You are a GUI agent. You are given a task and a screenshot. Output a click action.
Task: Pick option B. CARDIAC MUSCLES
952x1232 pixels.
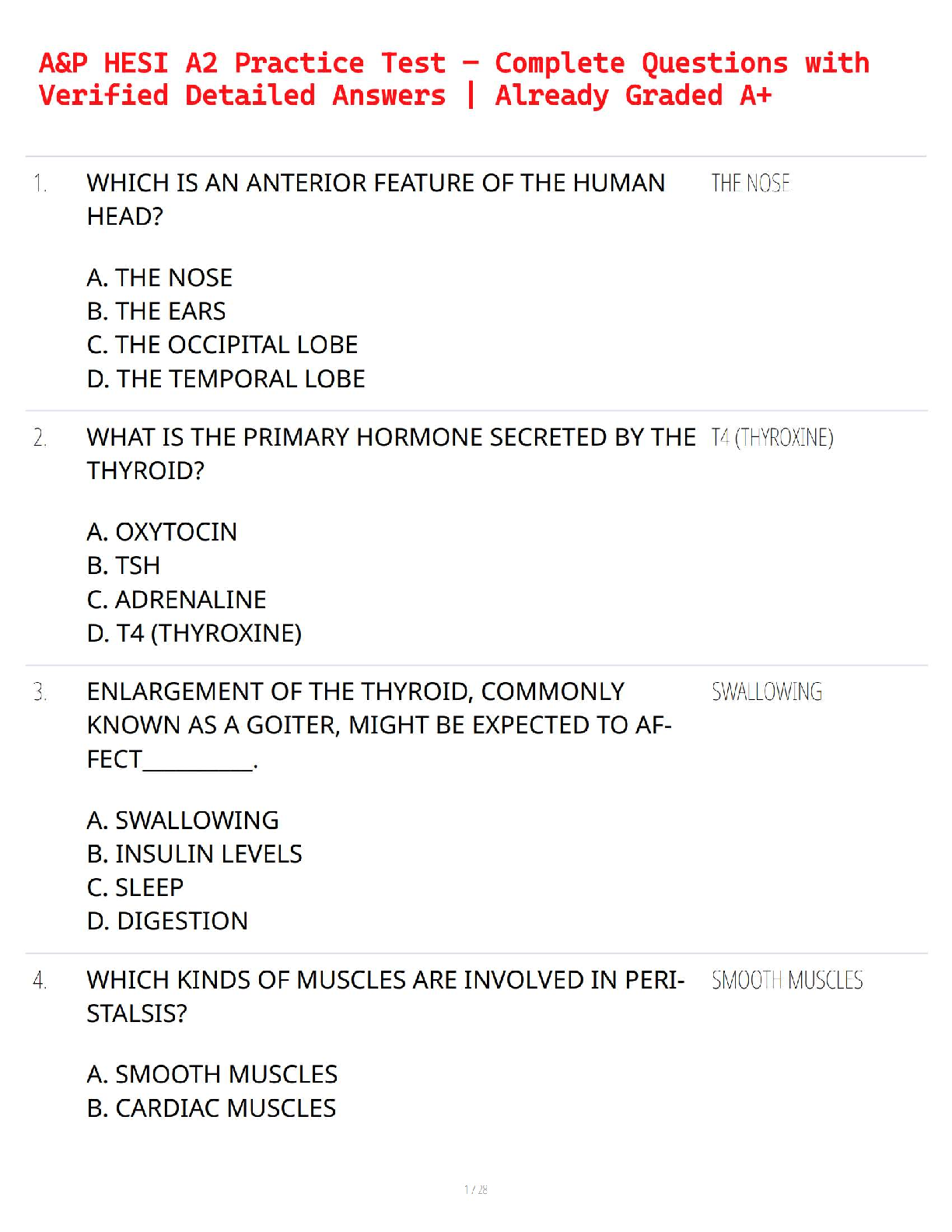212,1108
